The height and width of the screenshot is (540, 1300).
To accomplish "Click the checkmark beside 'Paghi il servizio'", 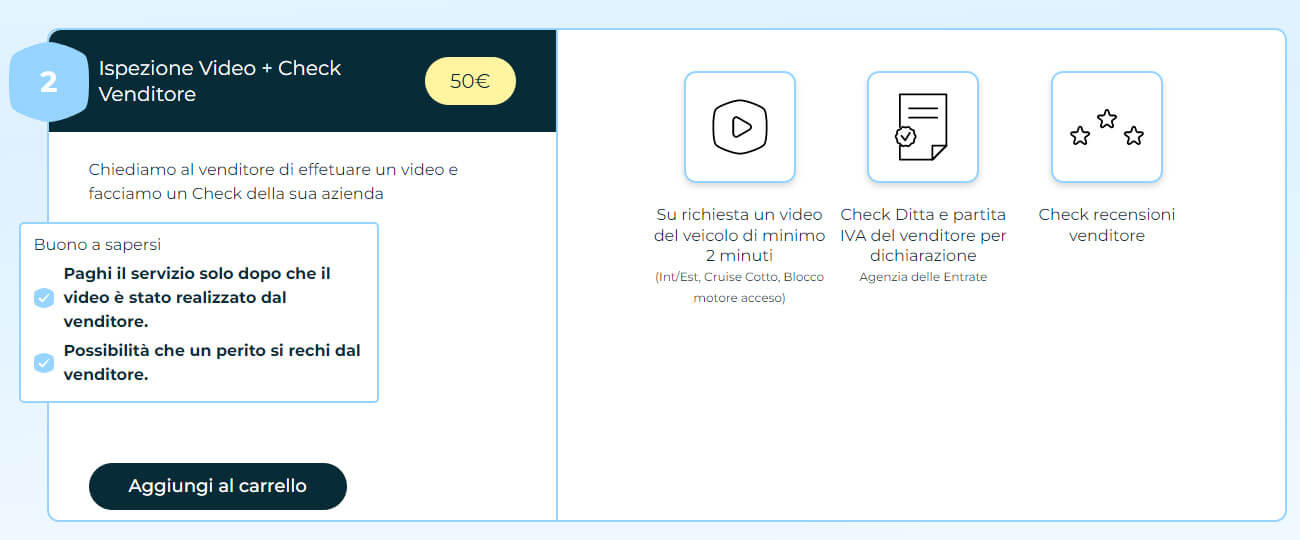I will pyautogui.click(x=43, y=298).
